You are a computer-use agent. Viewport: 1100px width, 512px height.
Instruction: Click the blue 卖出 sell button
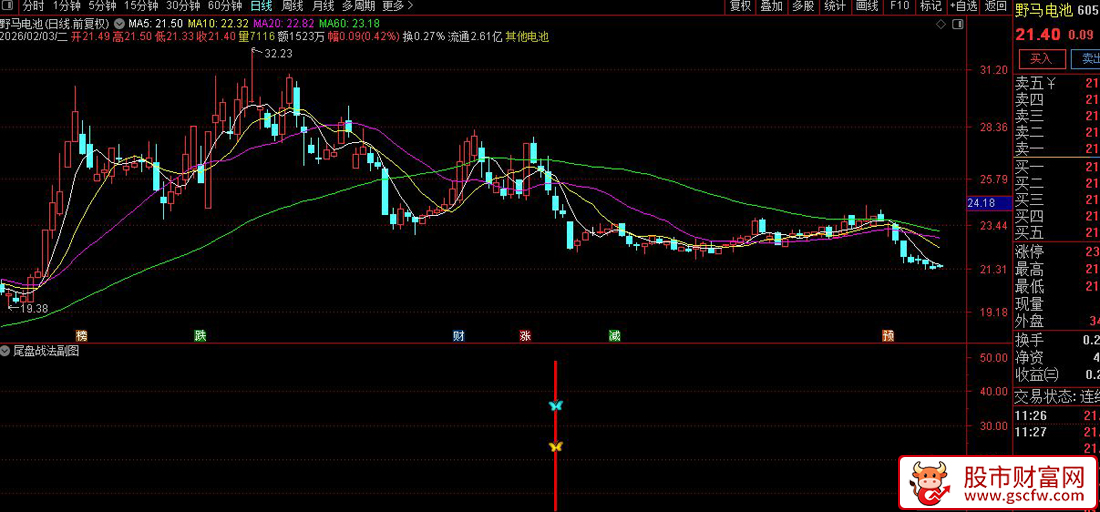(1086, 59)
